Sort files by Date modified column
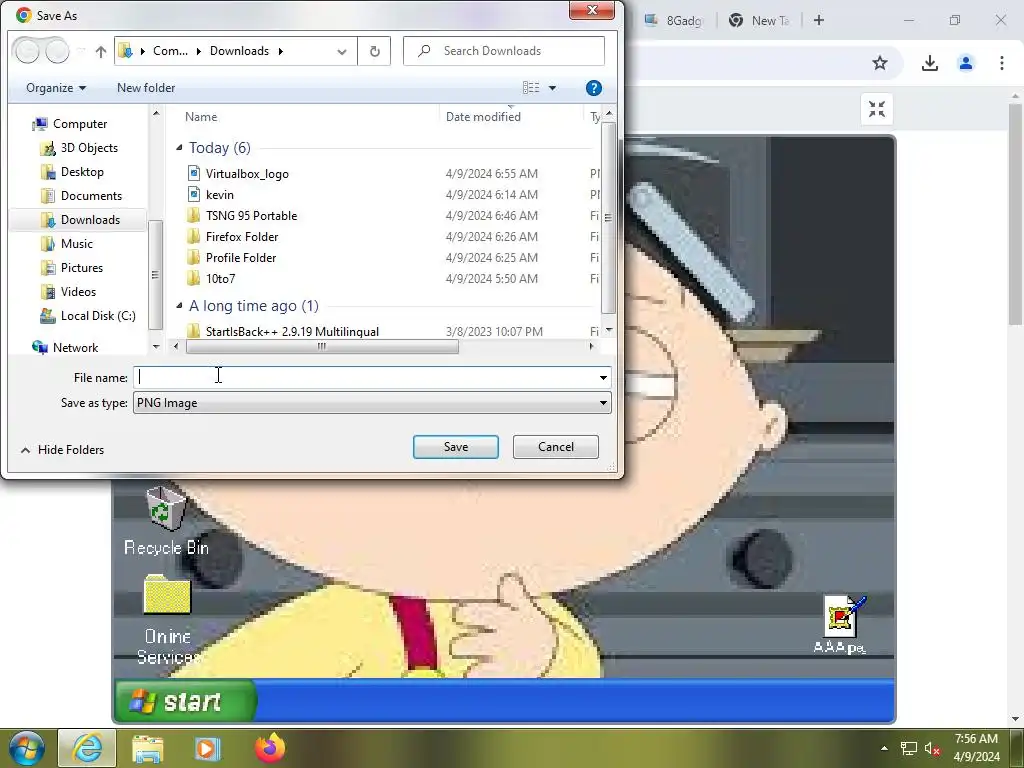 483,117
